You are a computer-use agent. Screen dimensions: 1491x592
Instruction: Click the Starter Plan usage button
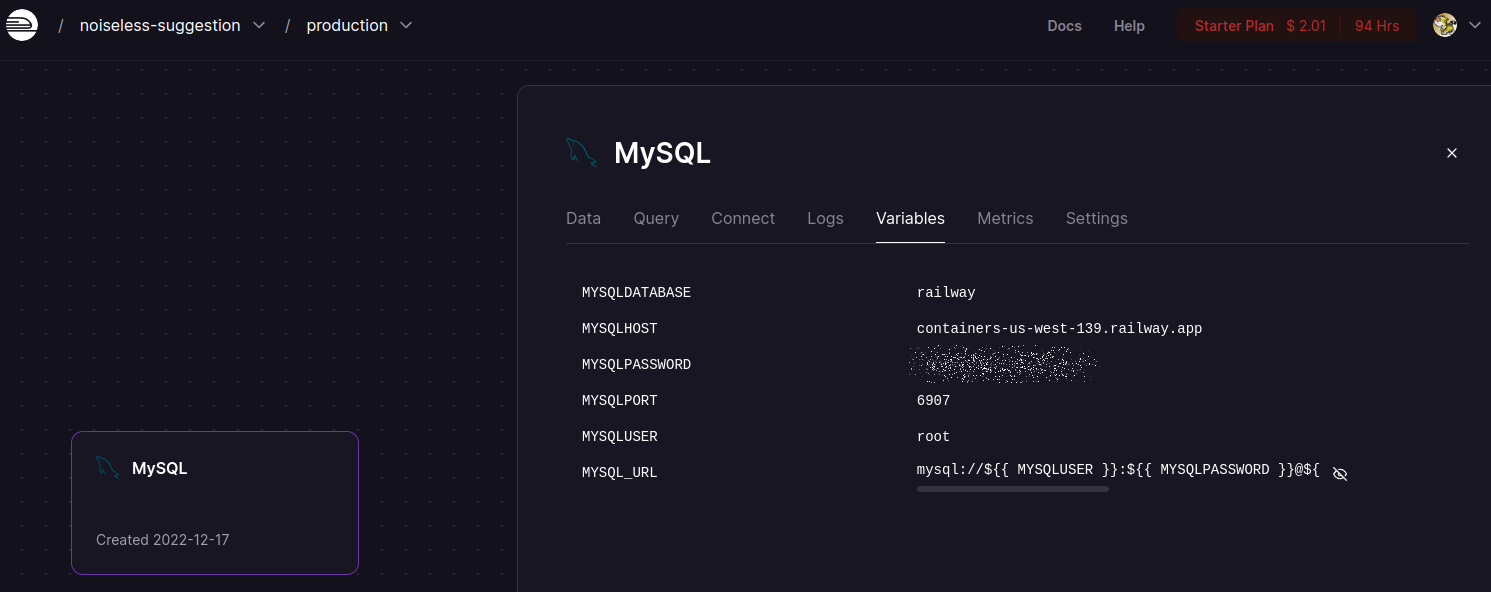coord(1297,26)
